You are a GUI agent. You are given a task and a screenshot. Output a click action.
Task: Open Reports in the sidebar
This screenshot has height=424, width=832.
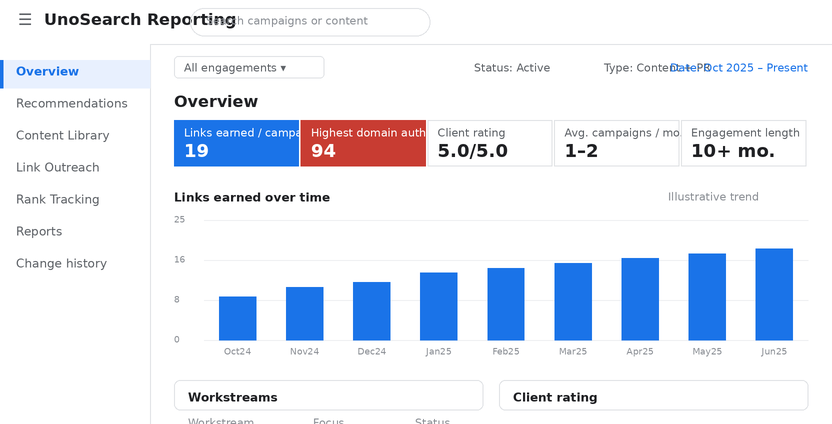[x=39, y=231]
